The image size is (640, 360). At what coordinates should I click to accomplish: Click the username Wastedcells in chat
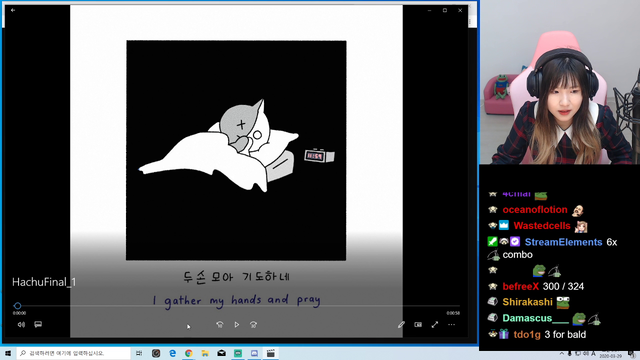(x=542, y=226)
